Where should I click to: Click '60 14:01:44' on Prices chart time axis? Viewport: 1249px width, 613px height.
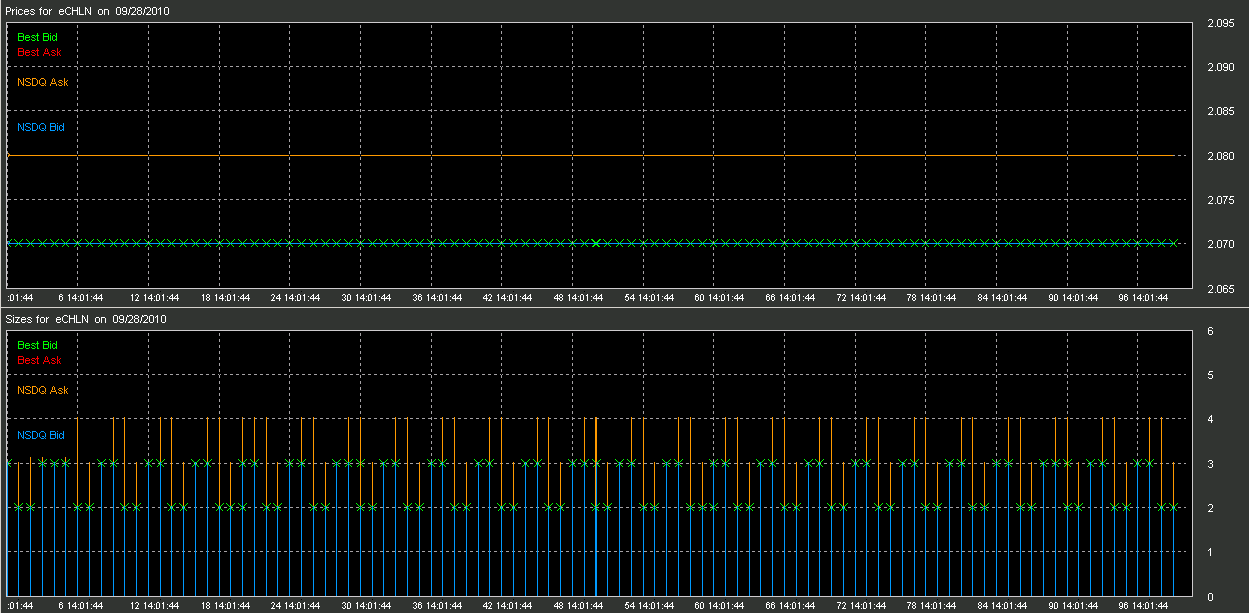tap(721, 297)
